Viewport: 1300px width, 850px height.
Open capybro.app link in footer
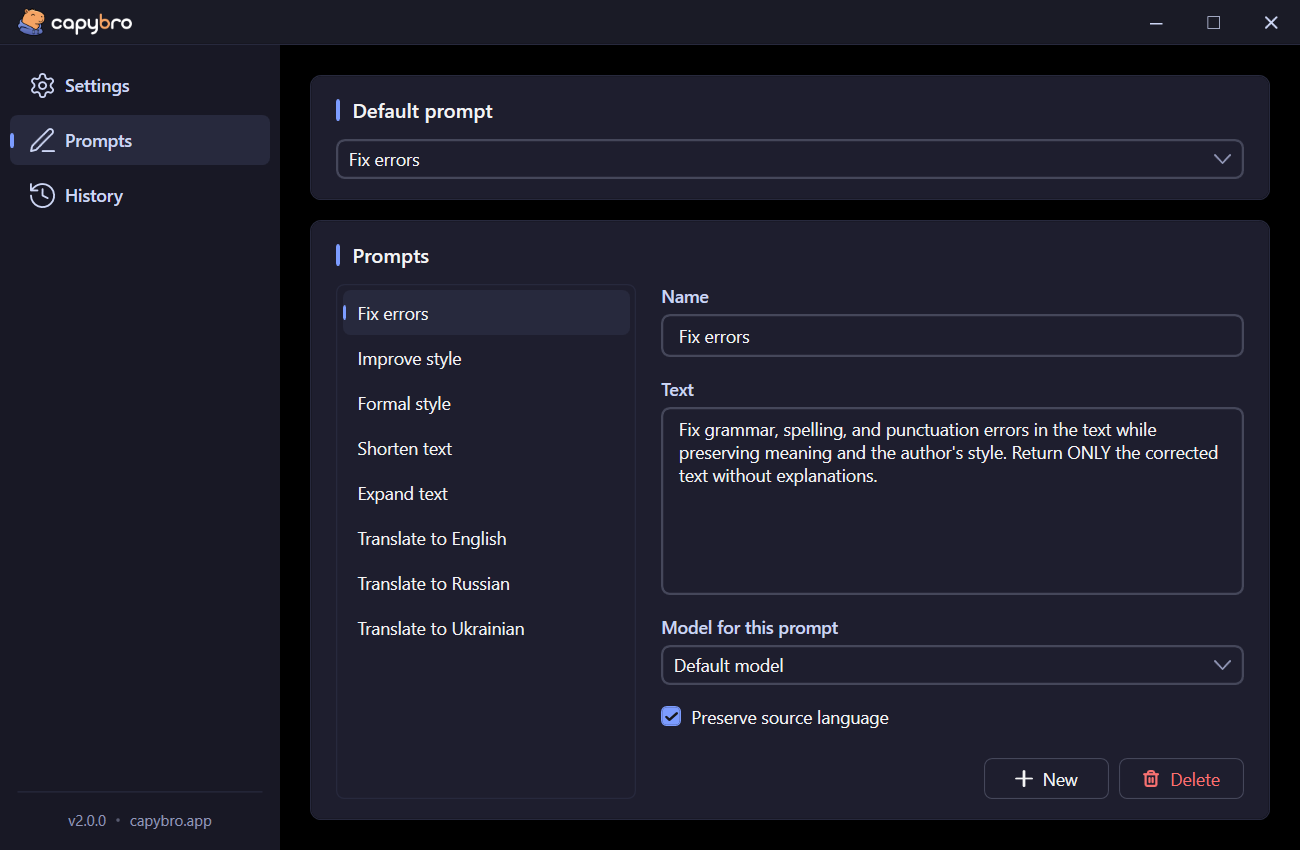tap(171, 821)
